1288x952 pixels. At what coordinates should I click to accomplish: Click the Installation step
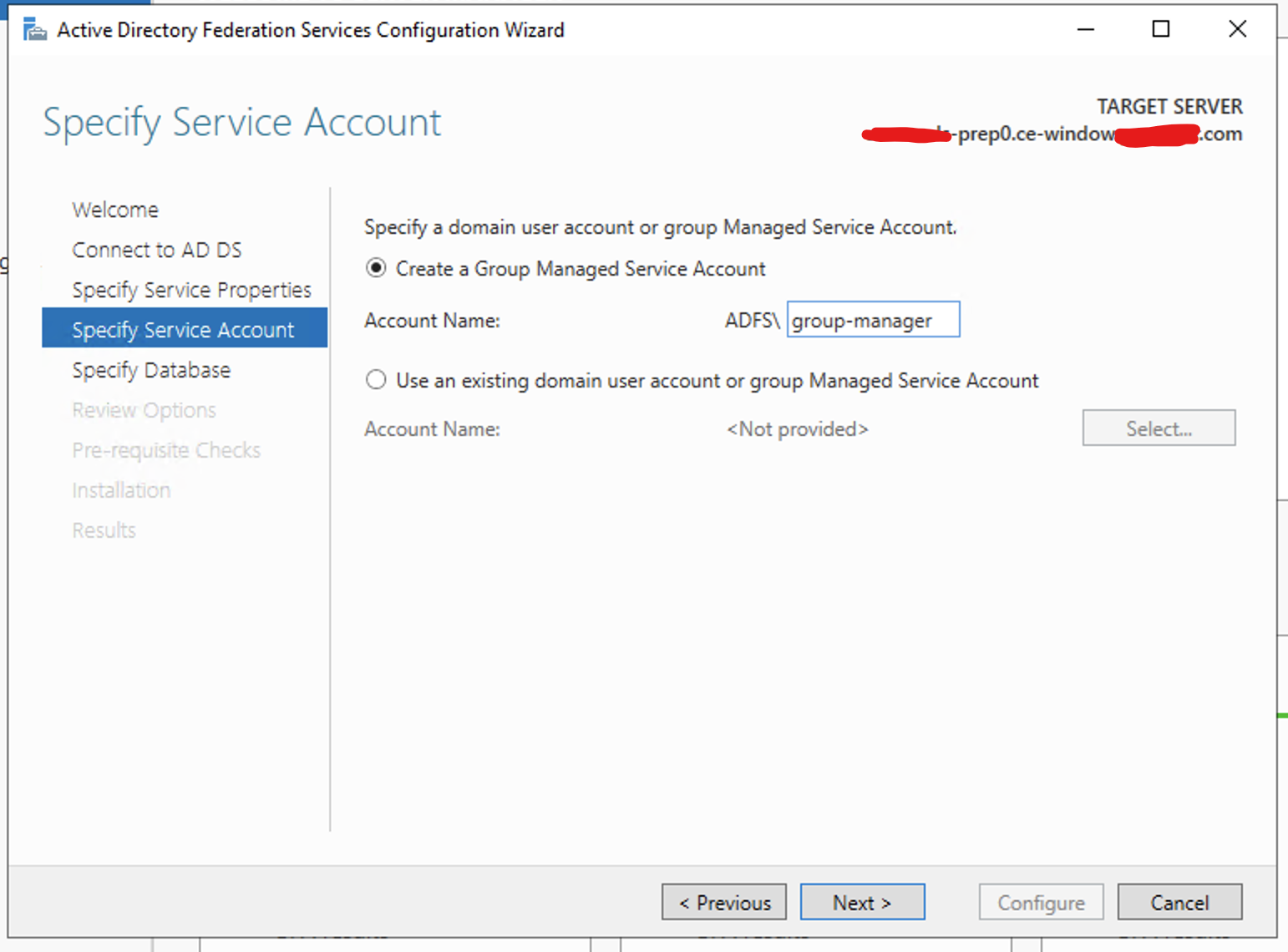point(121,490)
